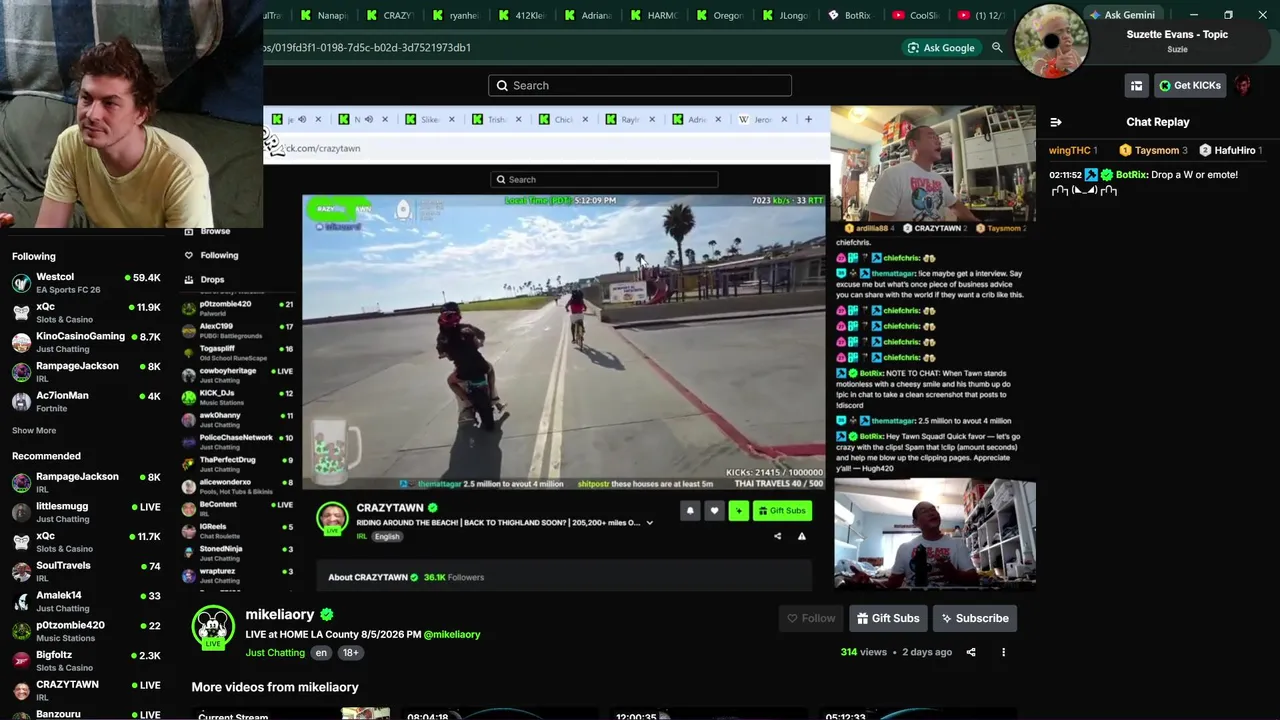Click the new tab plus icon in the inner browser
1280x720 pixels.
[808, 119]
